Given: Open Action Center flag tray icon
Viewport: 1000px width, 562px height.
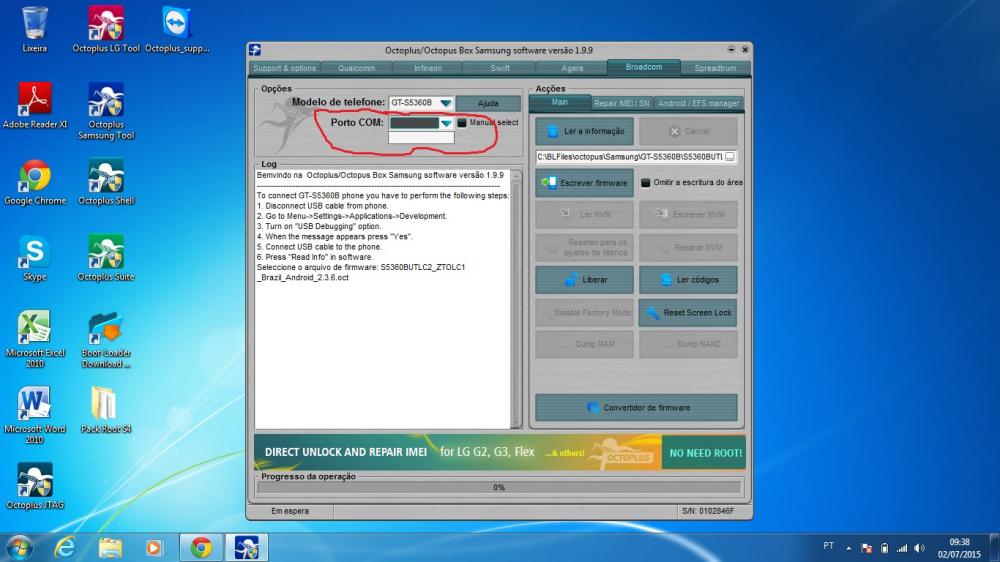Looking at the screenshot, I should [x=866, y=548].
